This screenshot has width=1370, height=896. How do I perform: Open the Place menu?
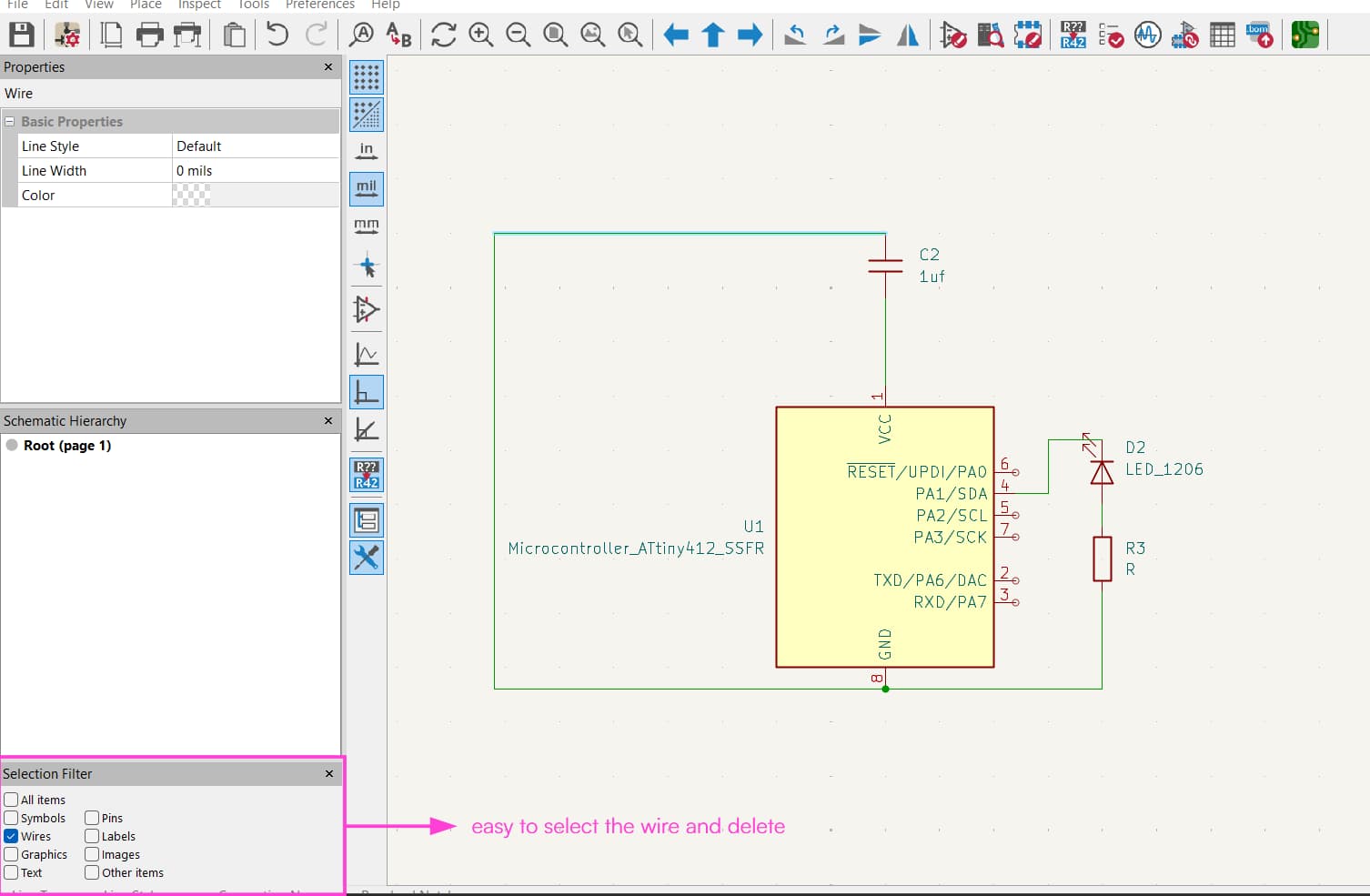(146, 5)
